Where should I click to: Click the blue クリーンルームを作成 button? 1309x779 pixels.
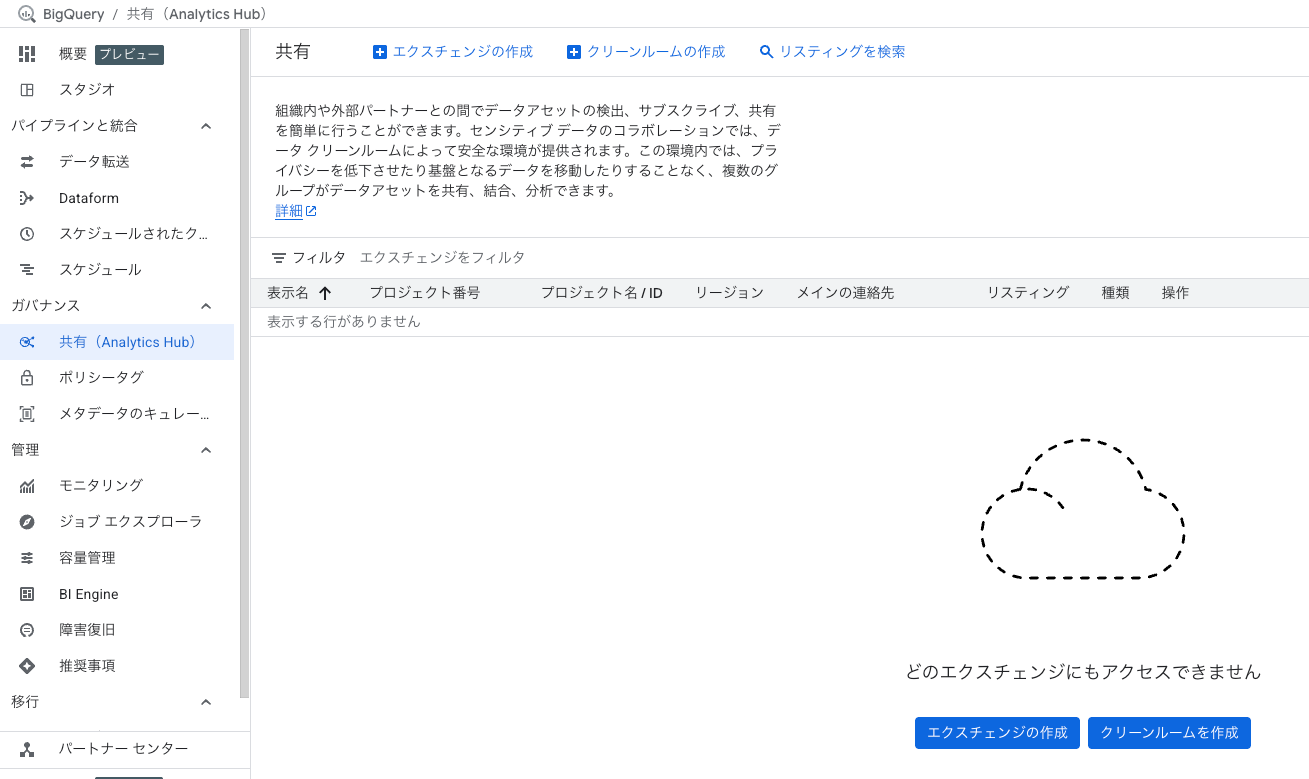(1169, 733)
